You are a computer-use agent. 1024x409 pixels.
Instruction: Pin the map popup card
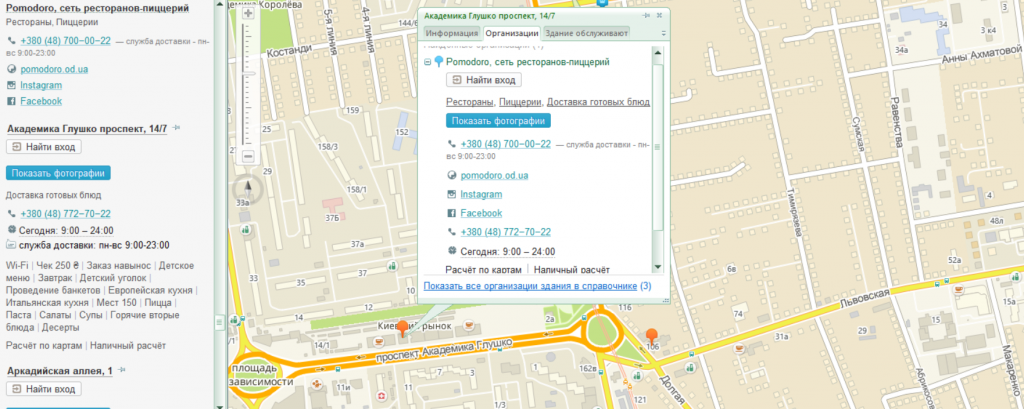[647, 15]
